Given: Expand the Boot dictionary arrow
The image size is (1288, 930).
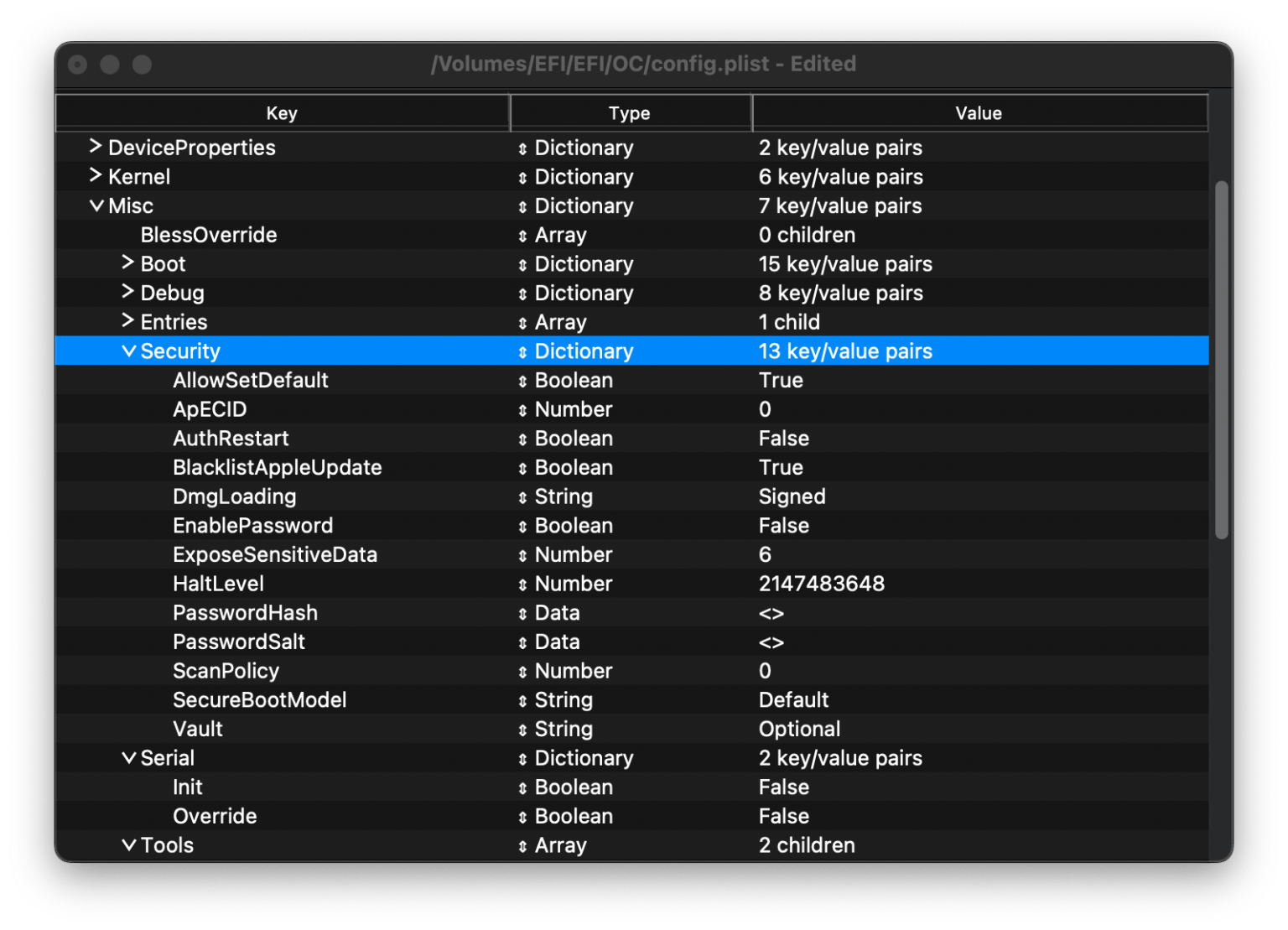Looking at the screenshot, I should coord(127,263).
